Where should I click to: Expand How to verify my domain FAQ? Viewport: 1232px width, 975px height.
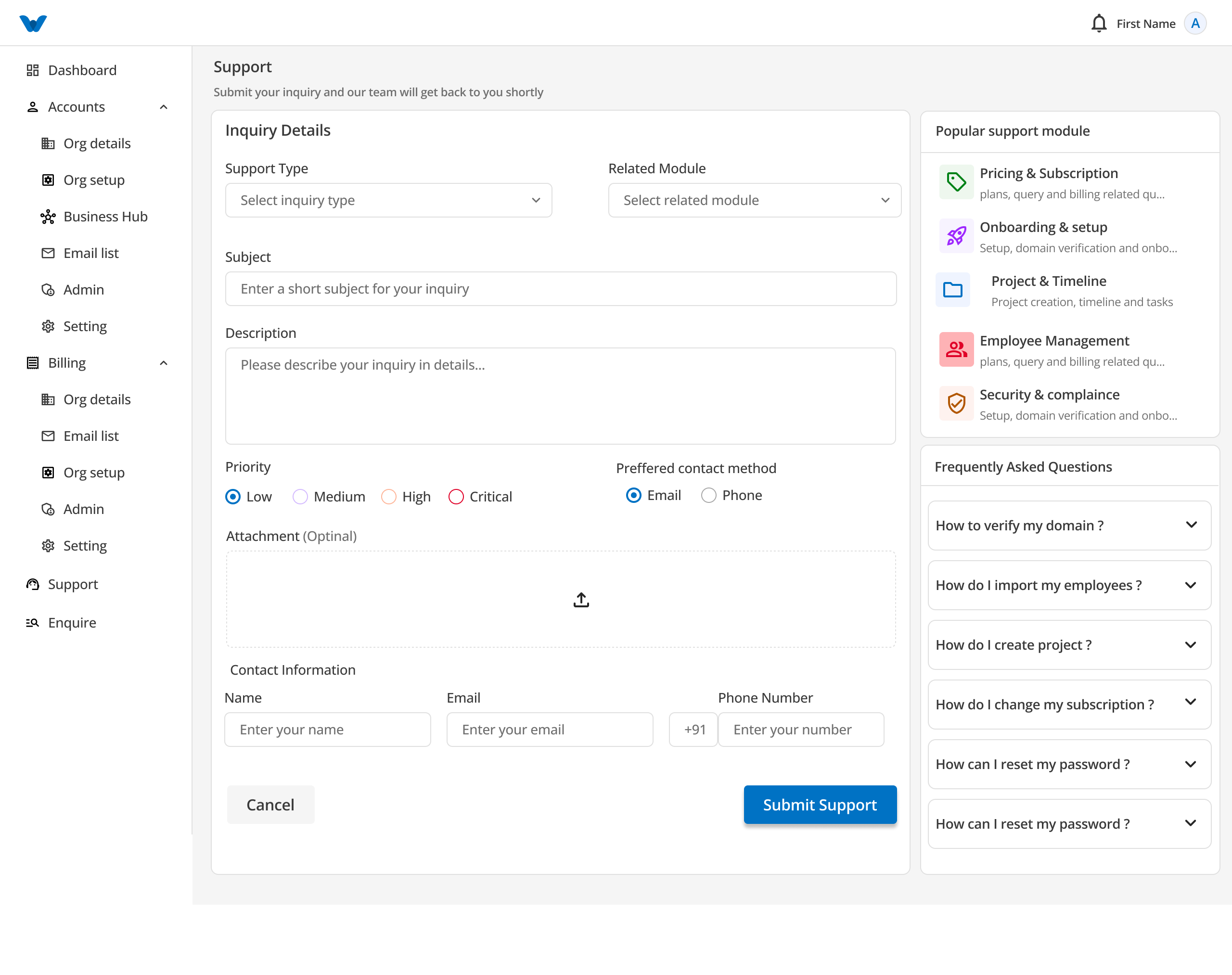[x=1069, y=525]
